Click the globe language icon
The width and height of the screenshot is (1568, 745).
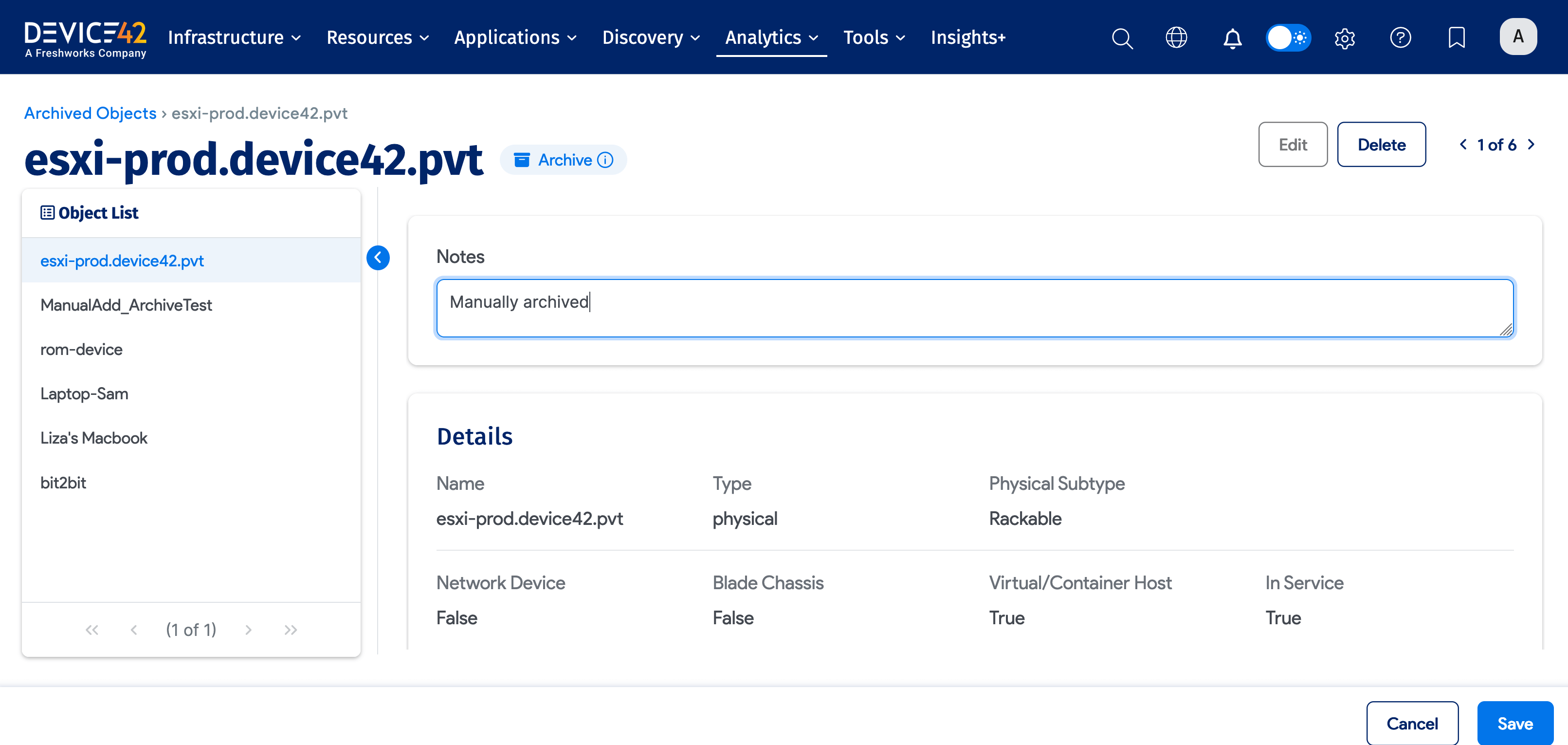coord(1176,38)
